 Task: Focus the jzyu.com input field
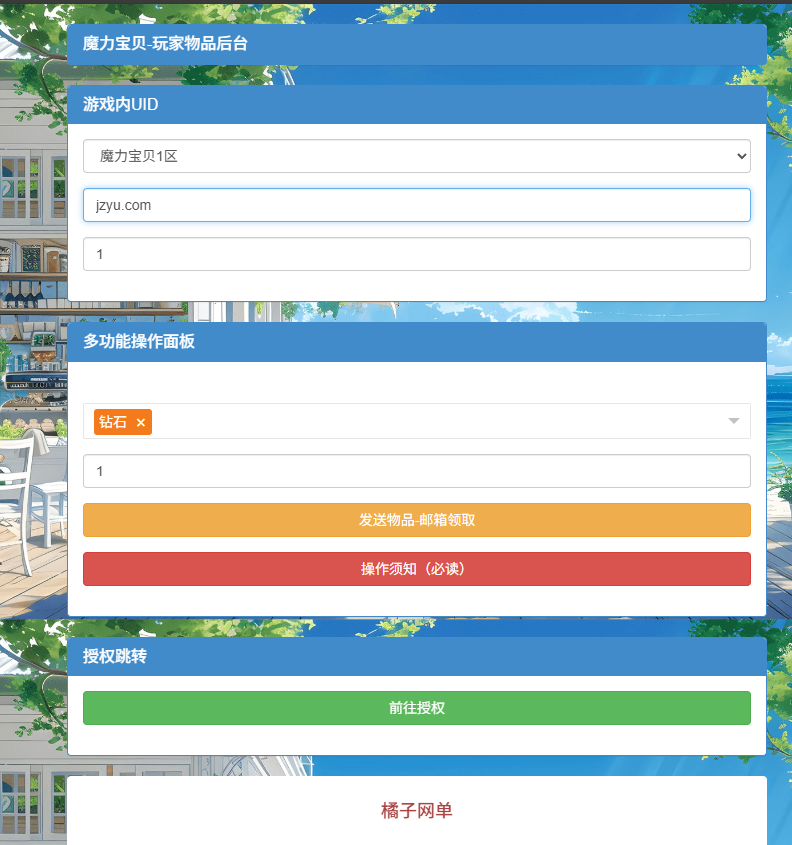click(416, 205)
